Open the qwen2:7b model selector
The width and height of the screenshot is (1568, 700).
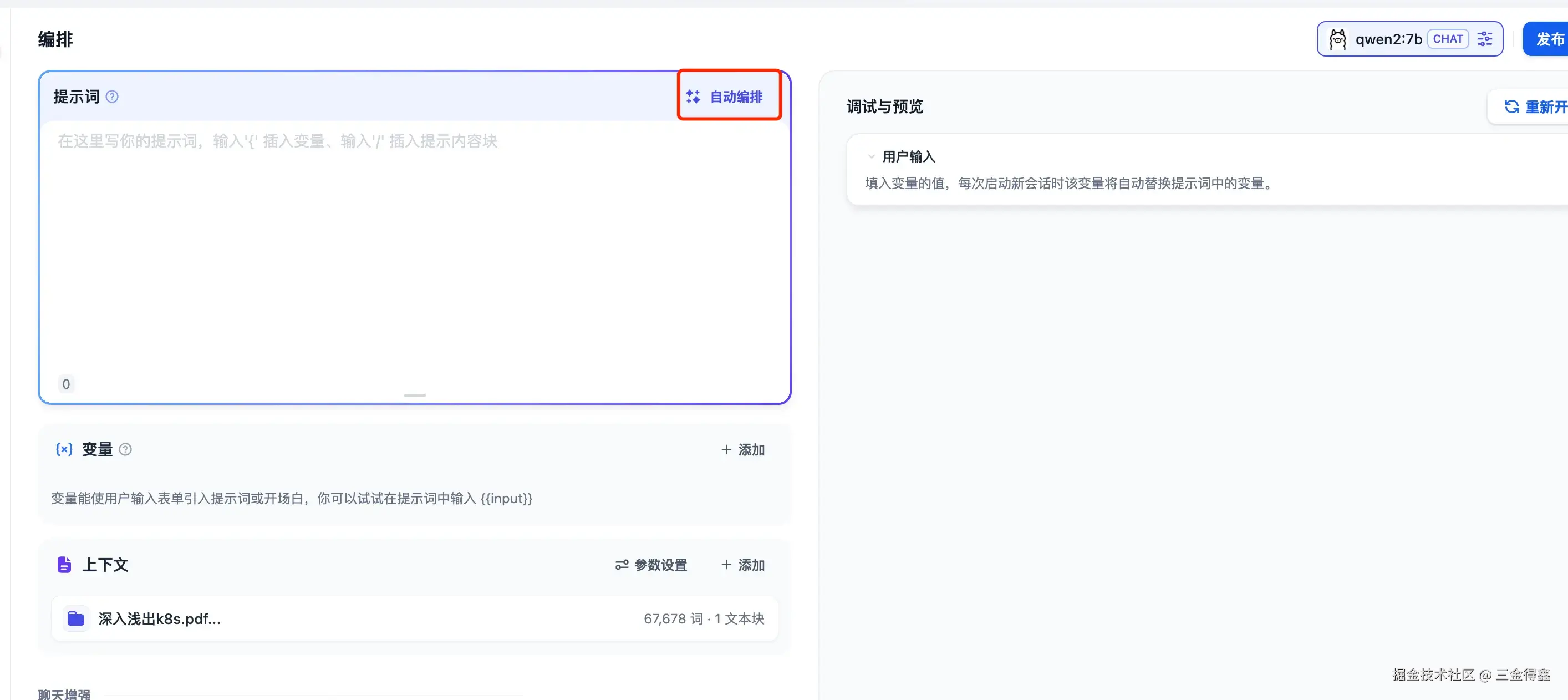1388,39
